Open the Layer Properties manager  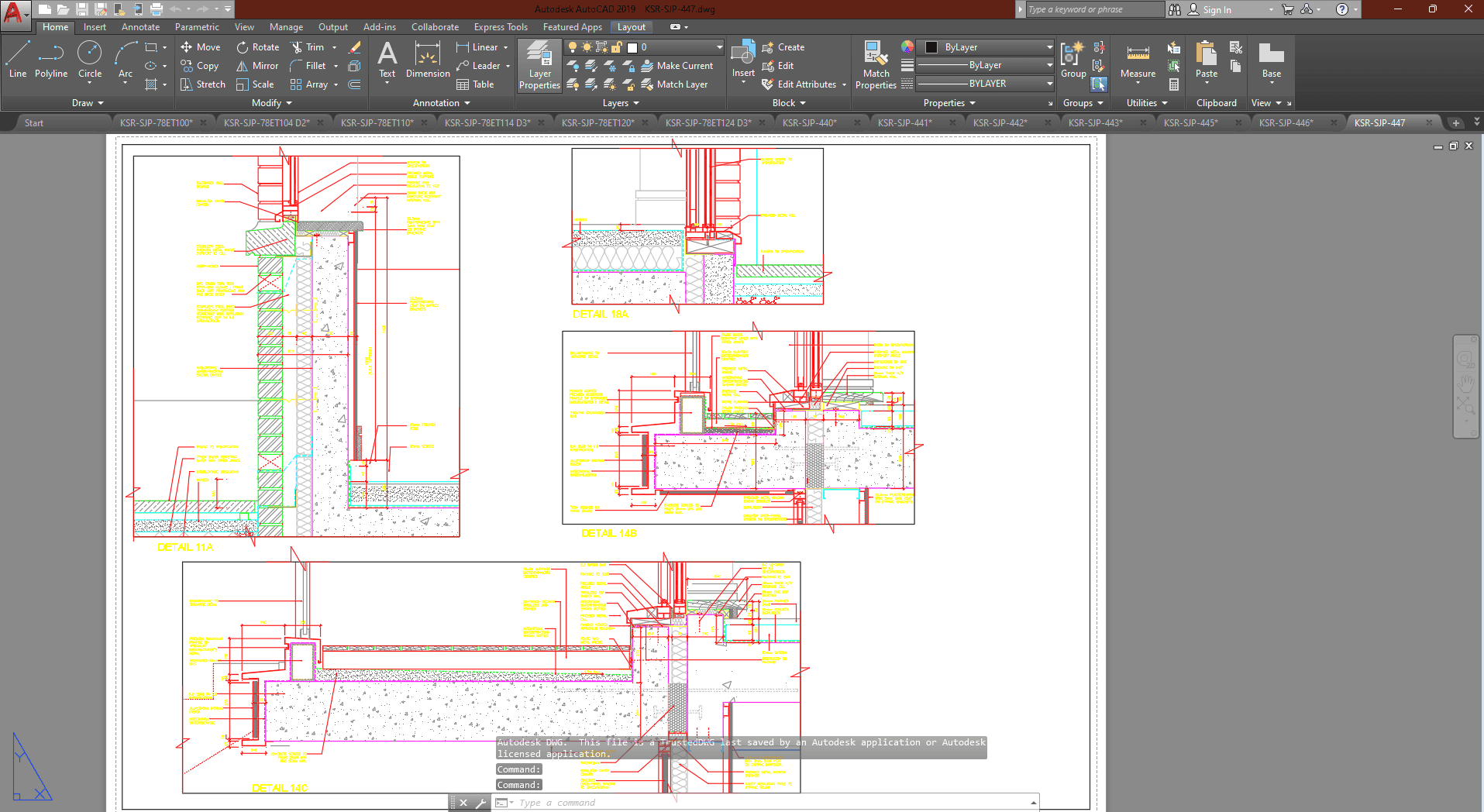[x=539, y=66]
